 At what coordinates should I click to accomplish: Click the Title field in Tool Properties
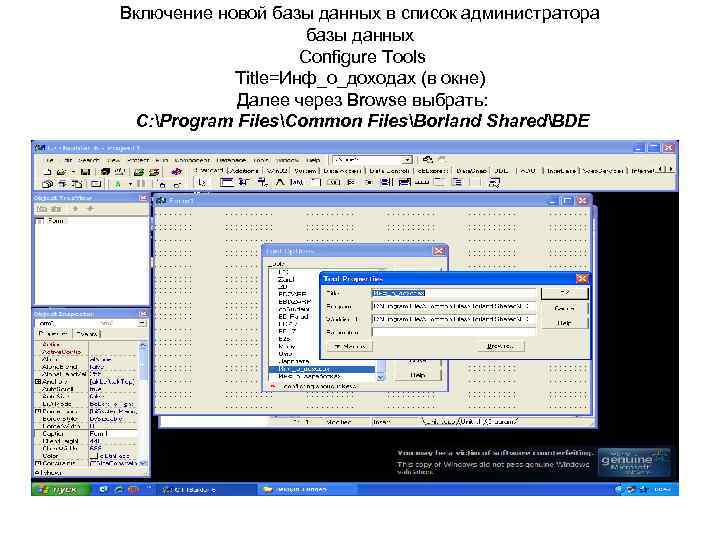(x=453, y=293)
